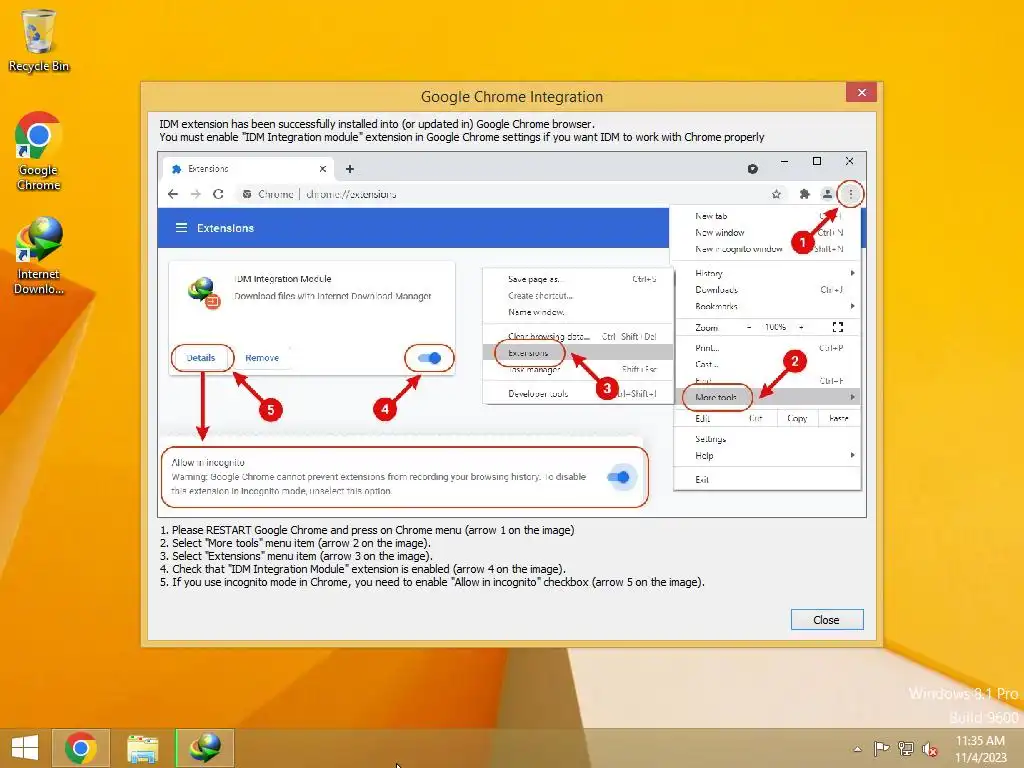Click the Extensions tab in the pictured Chrome

pyautogui.click(x=248, y=169)
